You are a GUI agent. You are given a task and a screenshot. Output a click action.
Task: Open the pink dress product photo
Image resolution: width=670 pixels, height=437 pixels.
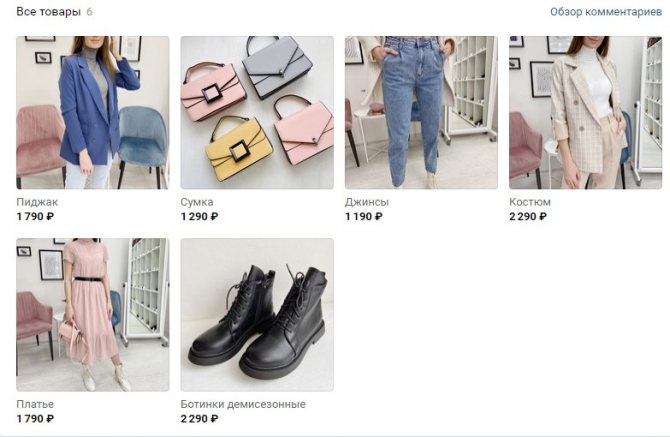coord(93,315)
